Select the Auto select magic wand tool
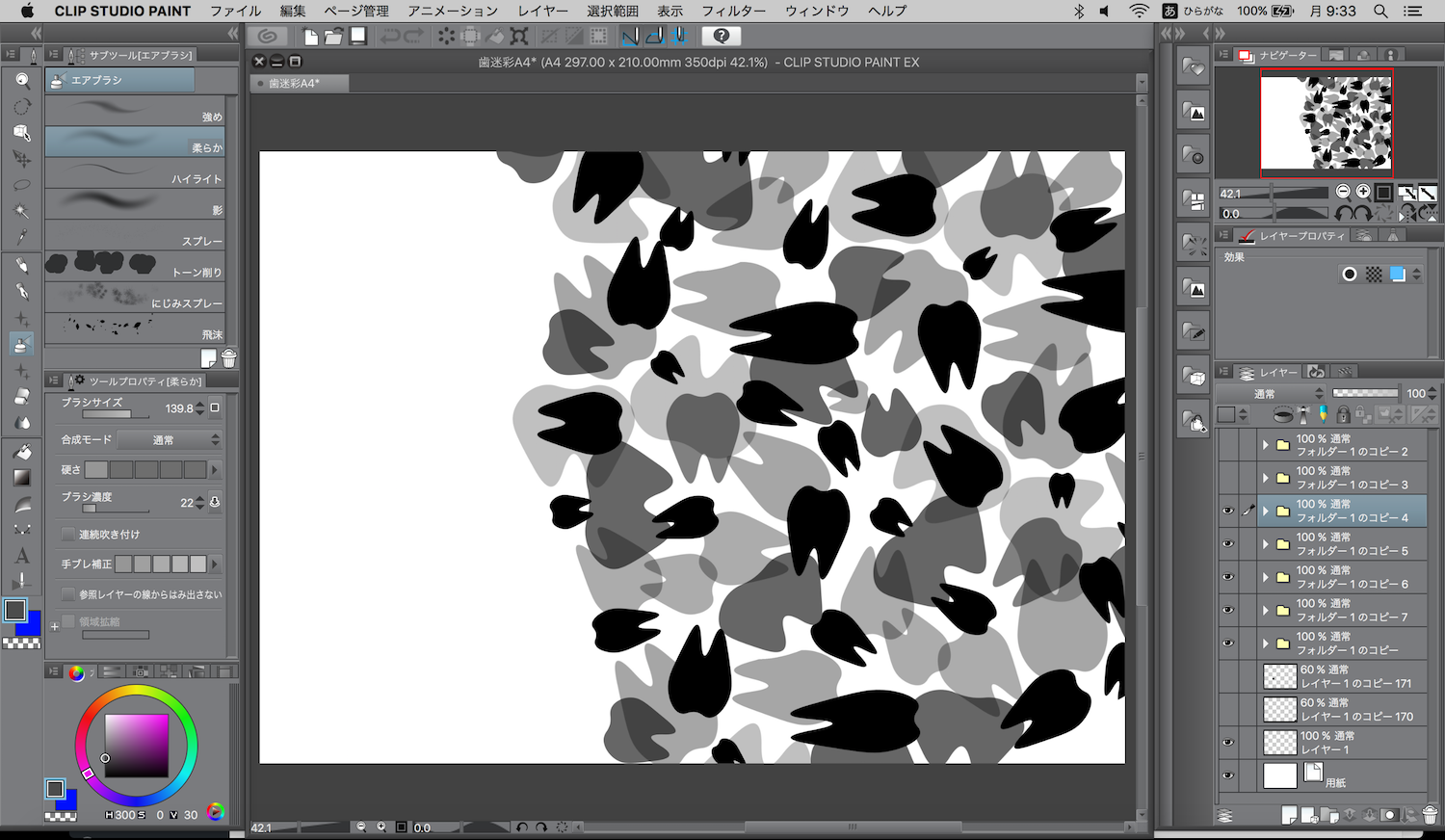The height and width of the screenshot is (840, 1445). [22, 211]
